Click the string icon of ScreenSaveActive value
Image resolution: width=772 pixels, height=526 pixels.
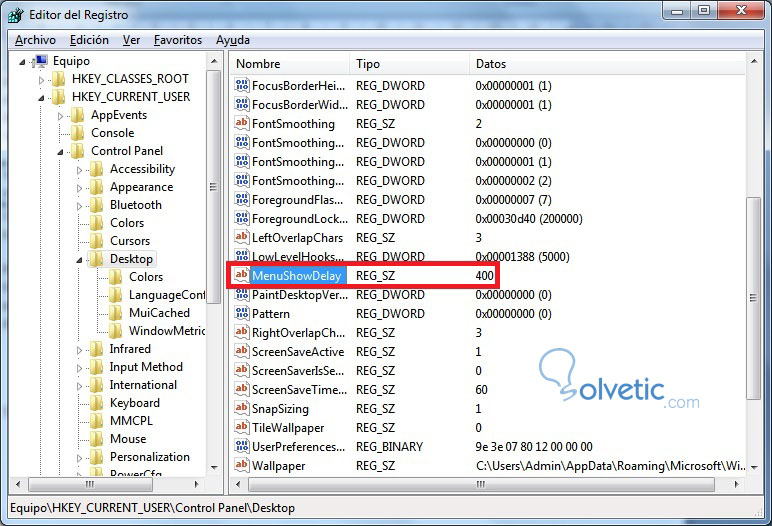[x=242, y=351]
